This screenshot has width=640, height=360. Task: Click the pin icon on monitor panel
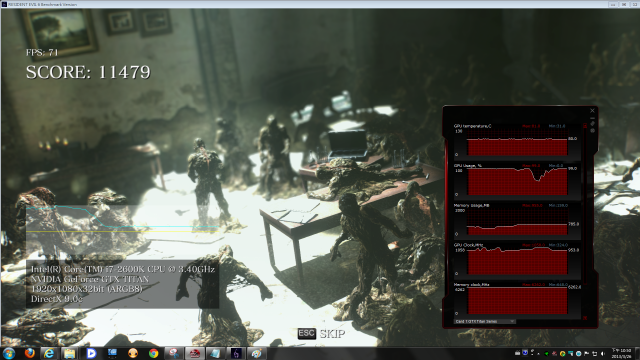coord(592,124)
